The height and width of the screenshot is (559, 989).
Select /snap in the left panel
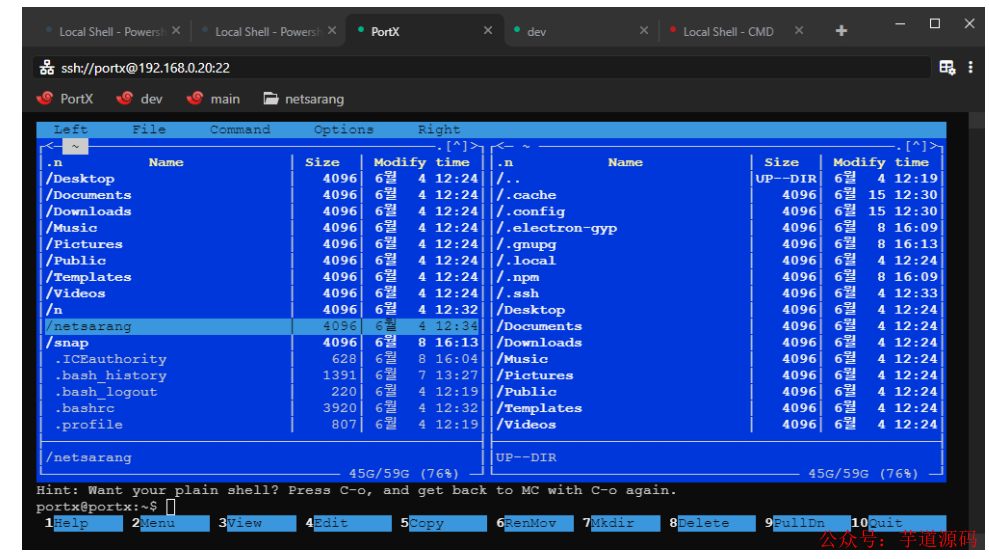click(x=262, y=343)
